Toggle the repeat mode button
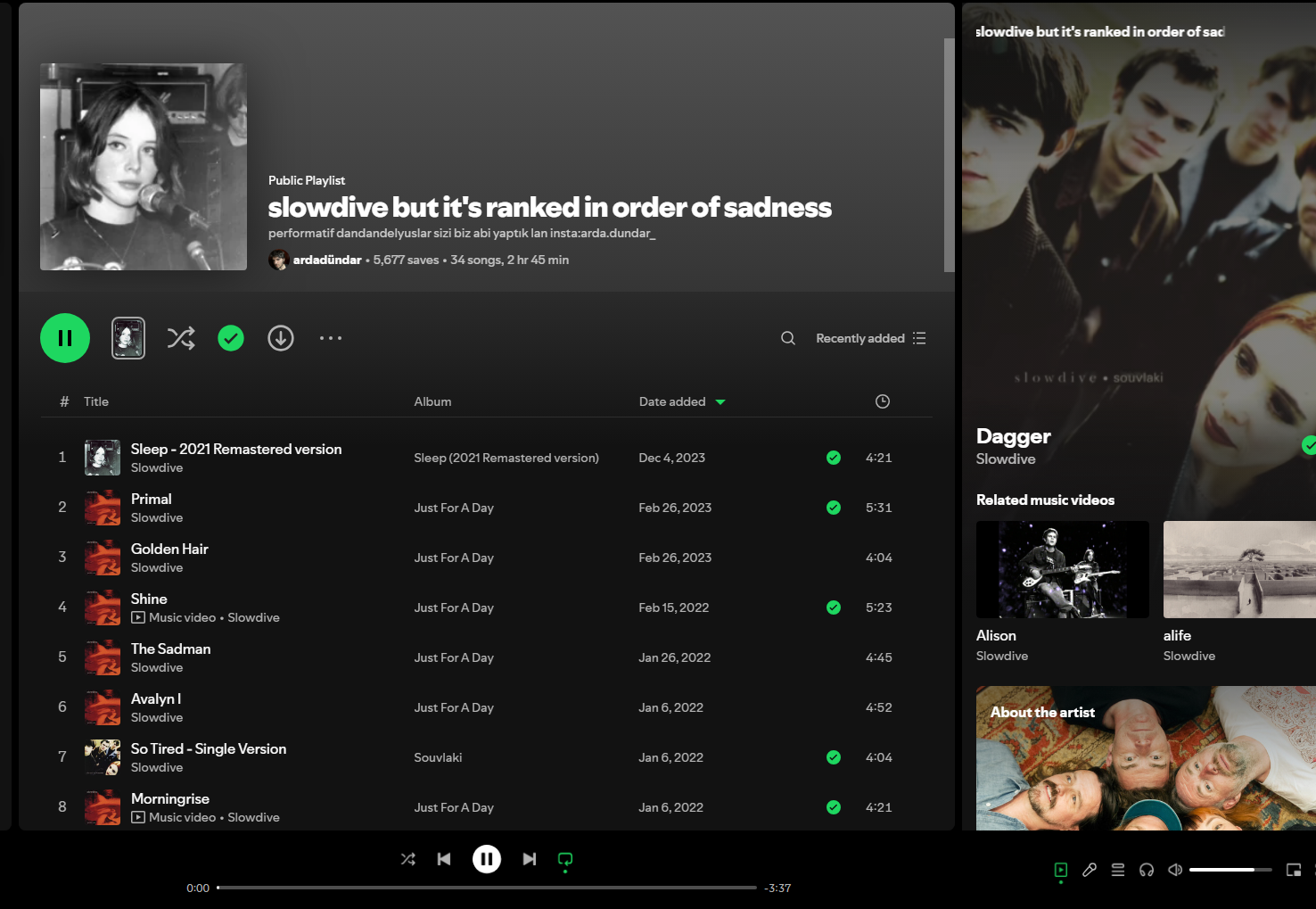 click(565, 860)
